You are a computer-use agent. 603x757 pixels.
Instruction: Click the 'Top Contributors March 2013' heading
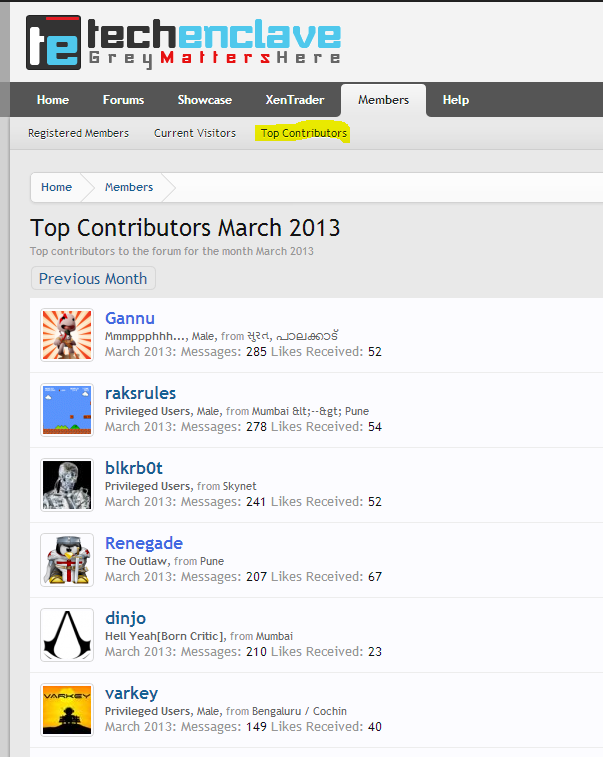185,228
